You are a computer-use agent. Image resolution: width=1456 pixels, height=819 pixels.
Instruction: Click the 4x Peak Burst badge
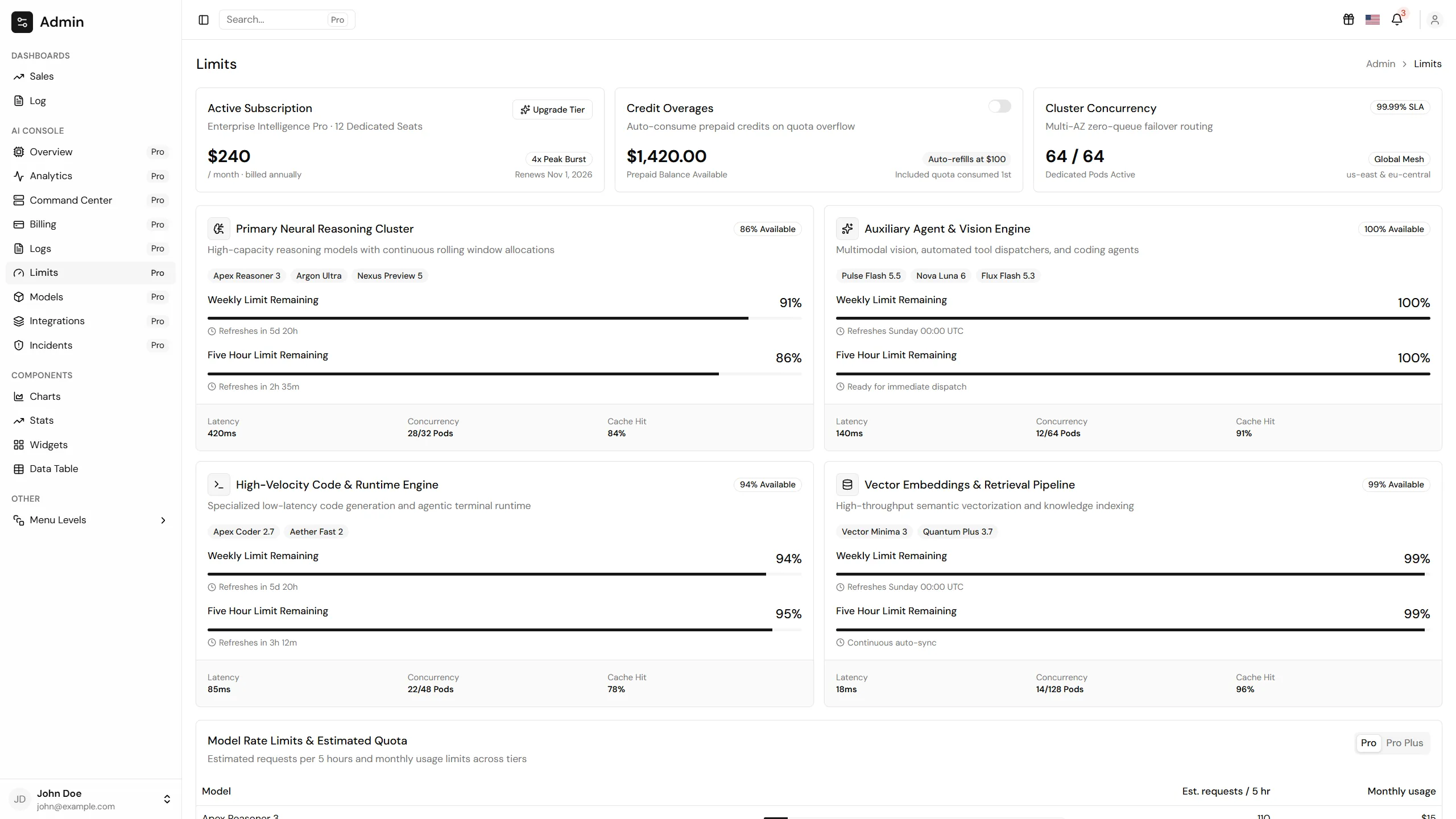point(559,159)
